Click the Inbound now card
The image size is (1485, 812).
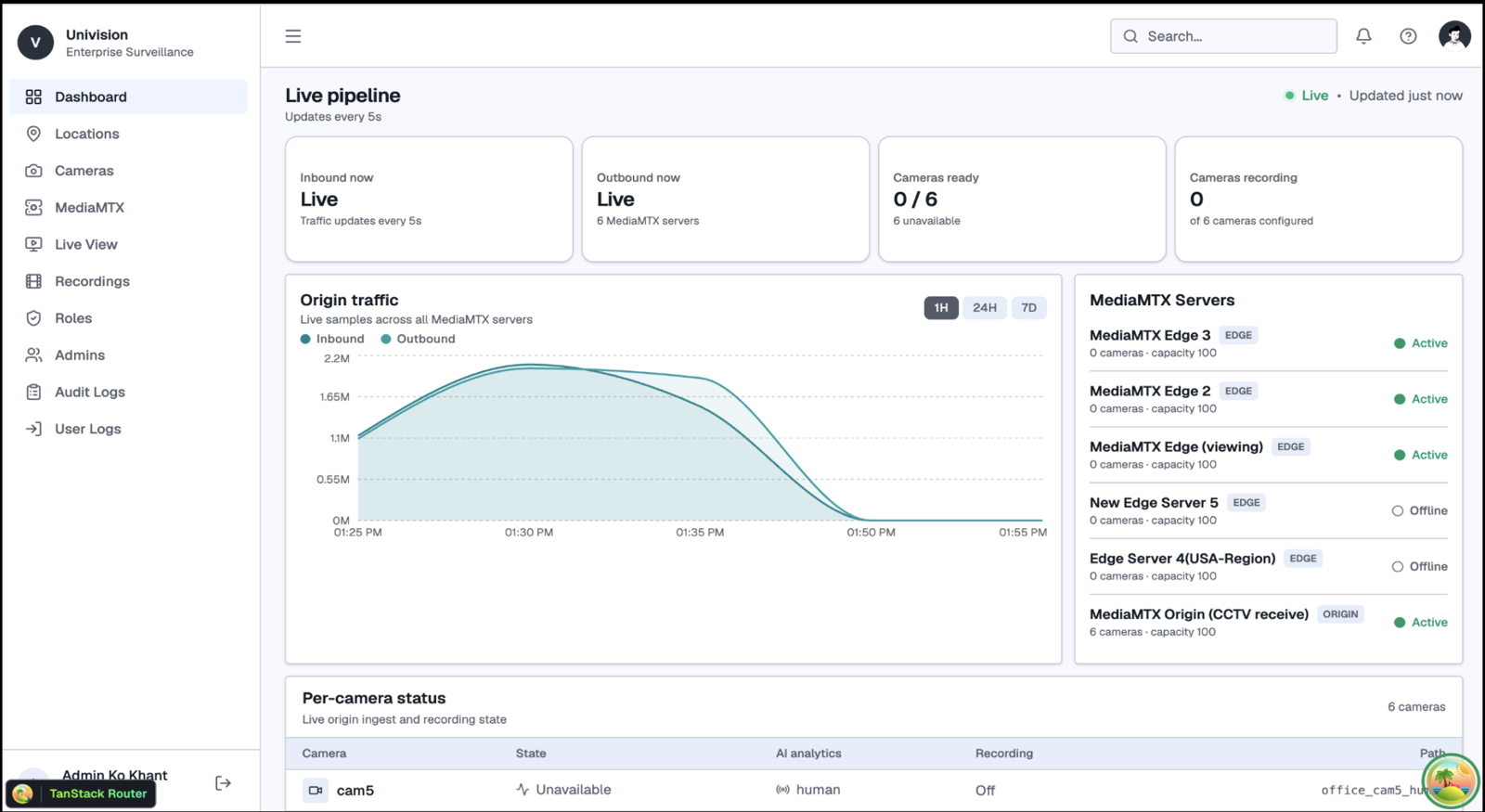coord(429,200)
